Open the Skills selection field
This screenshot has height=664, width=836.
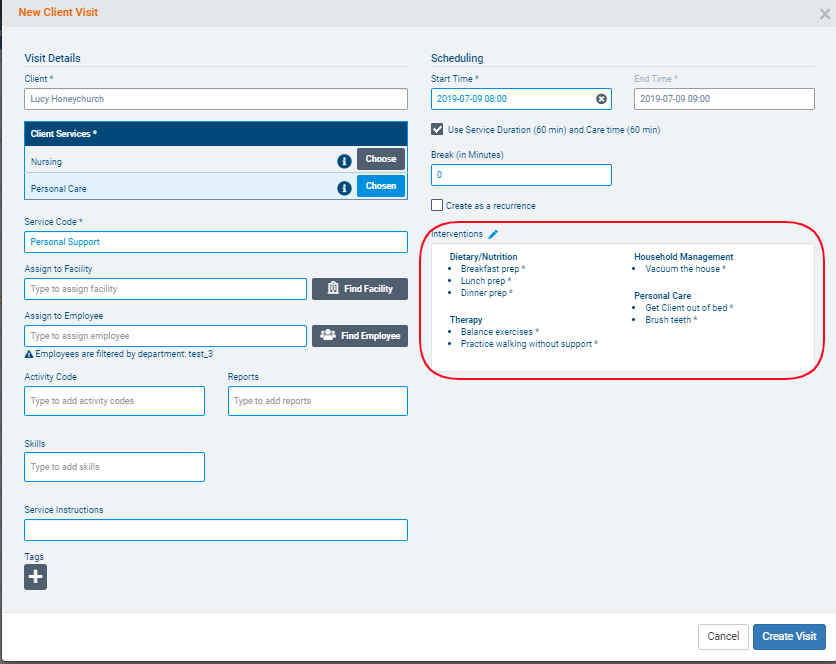point(115,467)
